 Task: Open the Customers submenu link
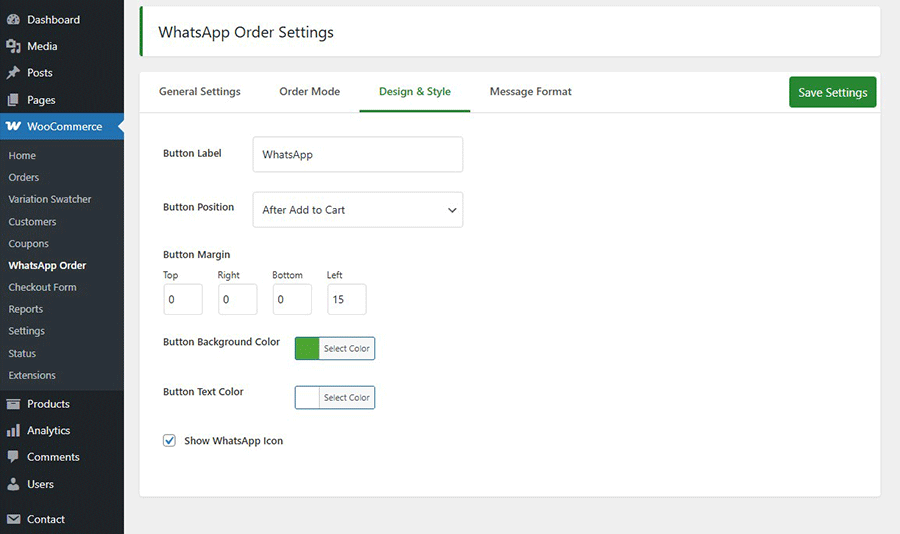[x=32, y=222]
